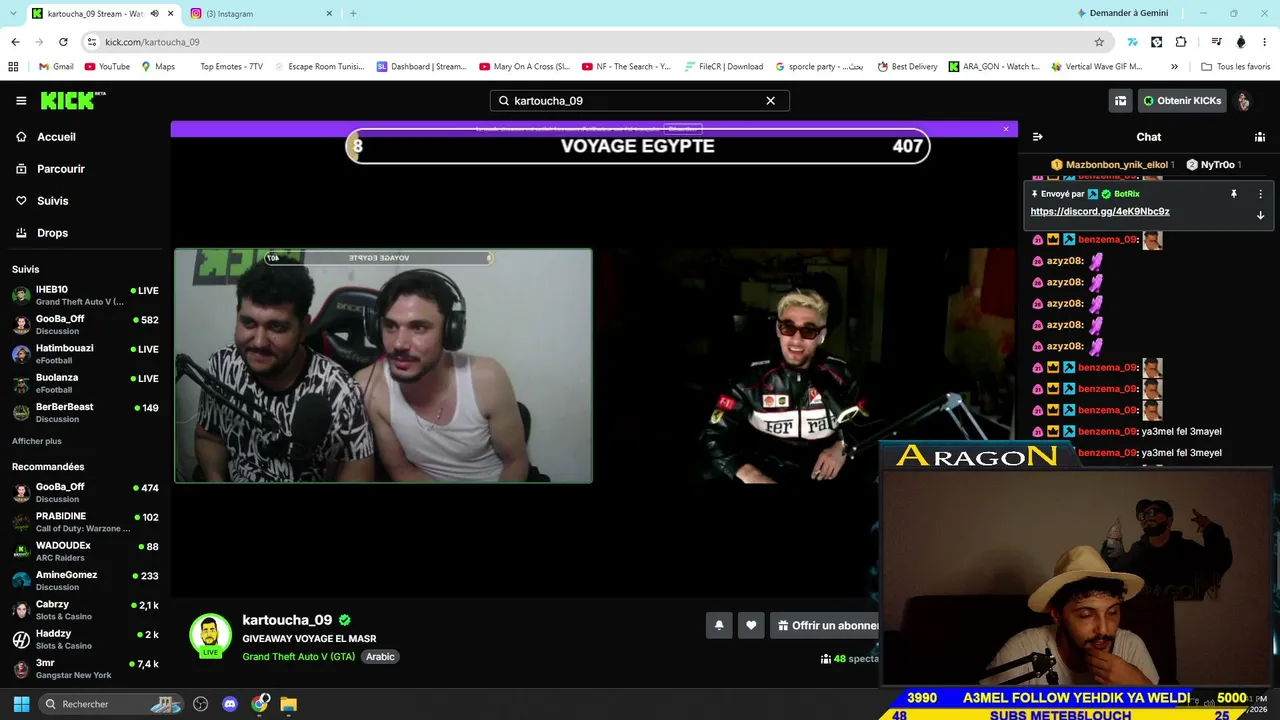Open followed channel BerBerBeast

(x=85, y=412)
